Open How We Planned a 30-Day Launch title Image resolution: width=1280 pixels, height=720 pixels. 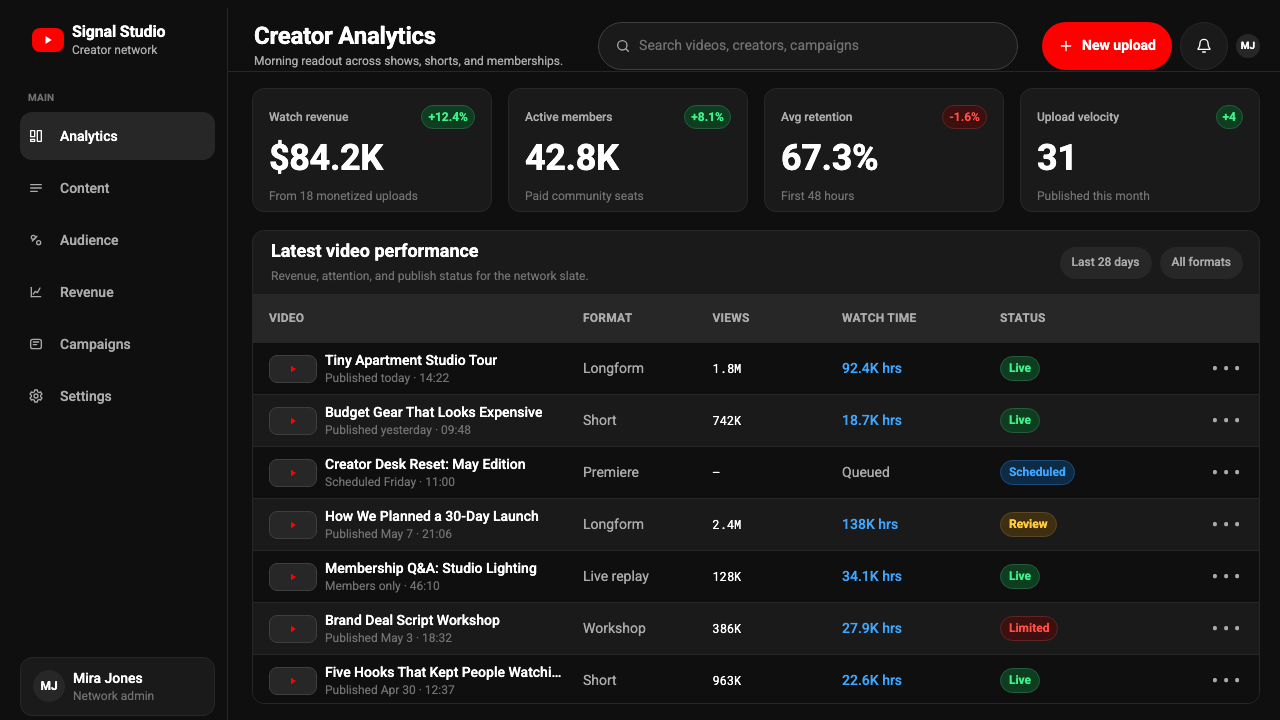tap(432, 516)
